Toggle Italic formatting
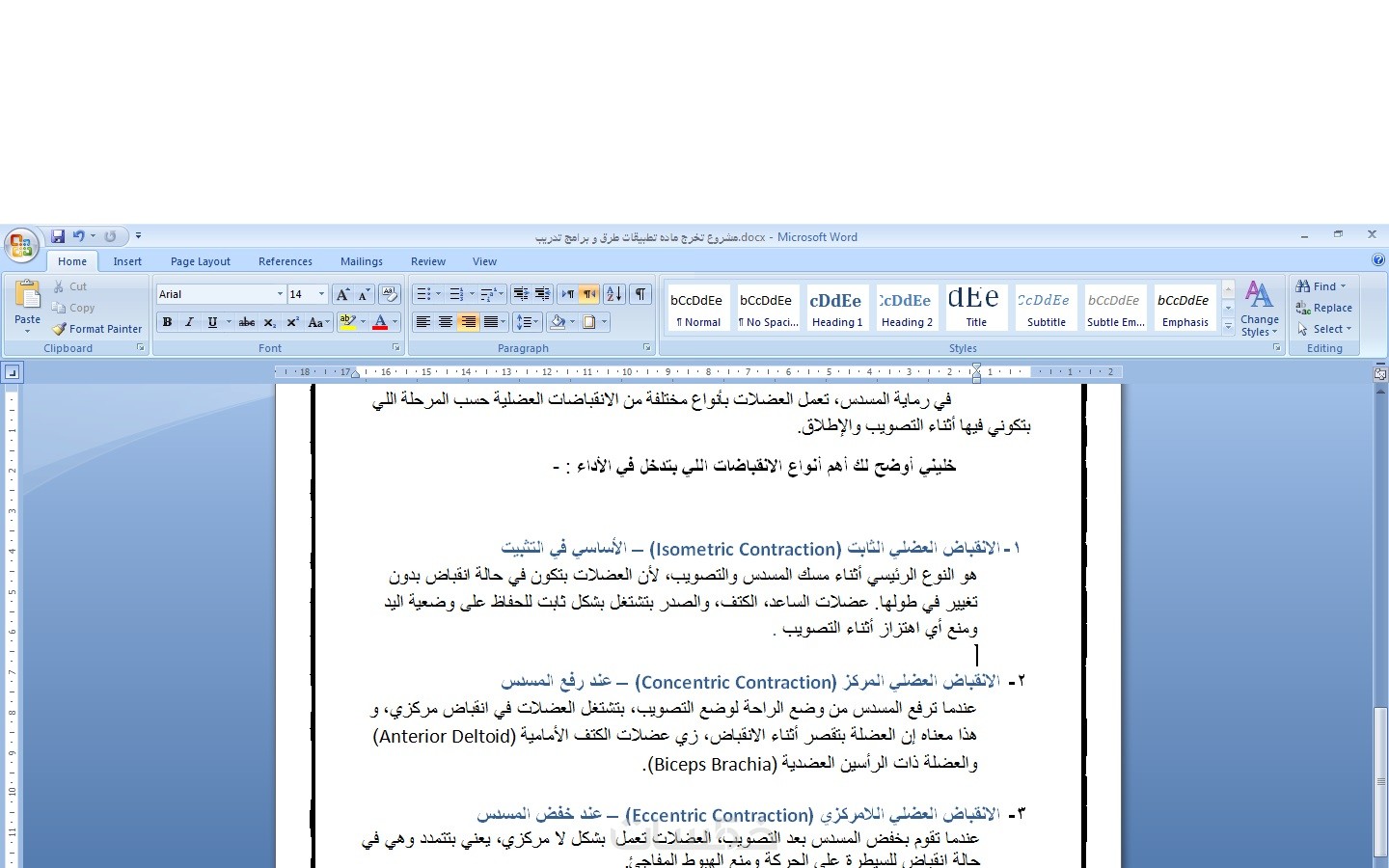The image size is (1389, 868). point(189,322)
